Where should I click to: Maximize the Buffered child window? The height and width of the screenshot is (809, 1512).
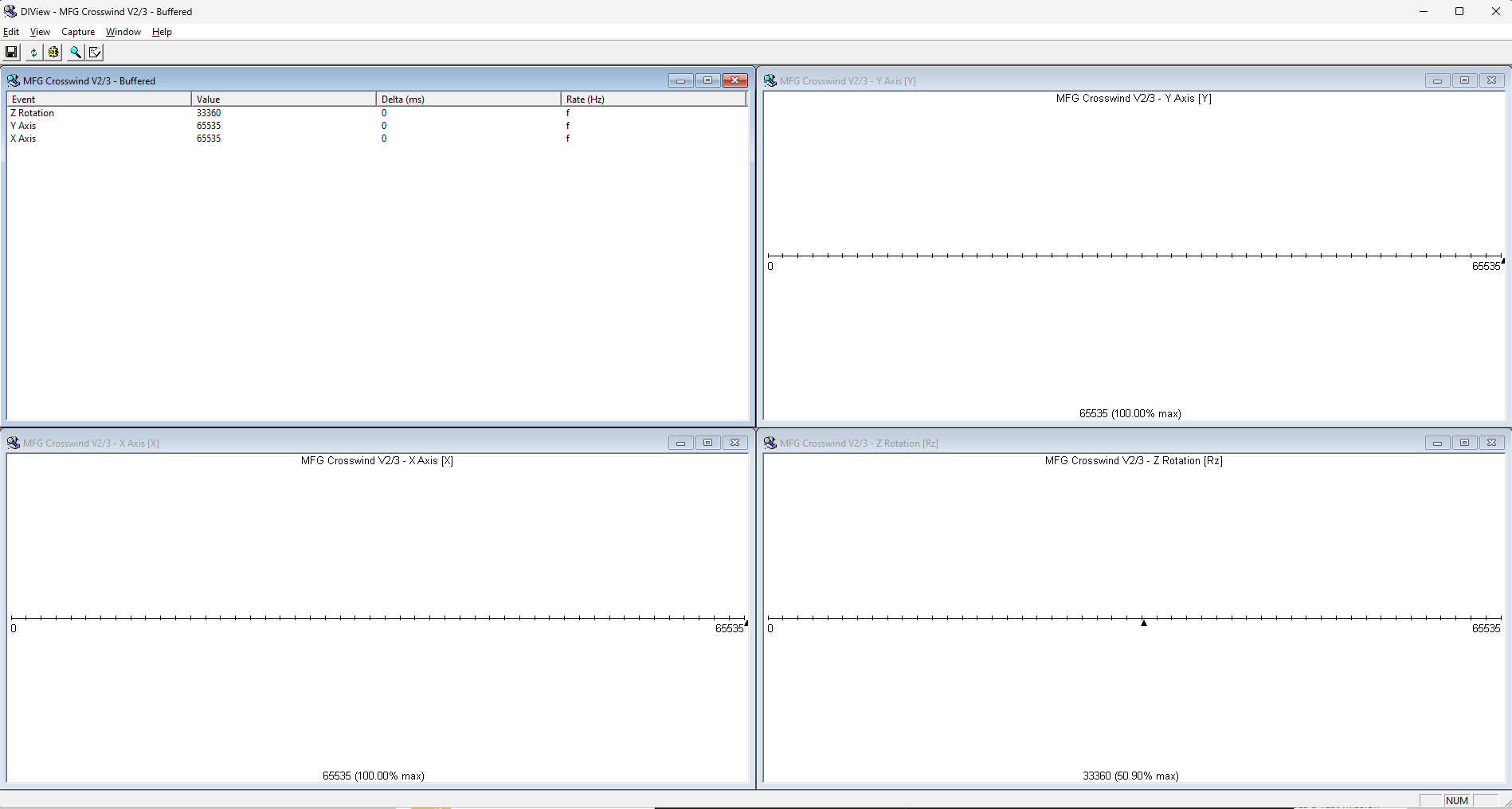(x=707, y=80)
